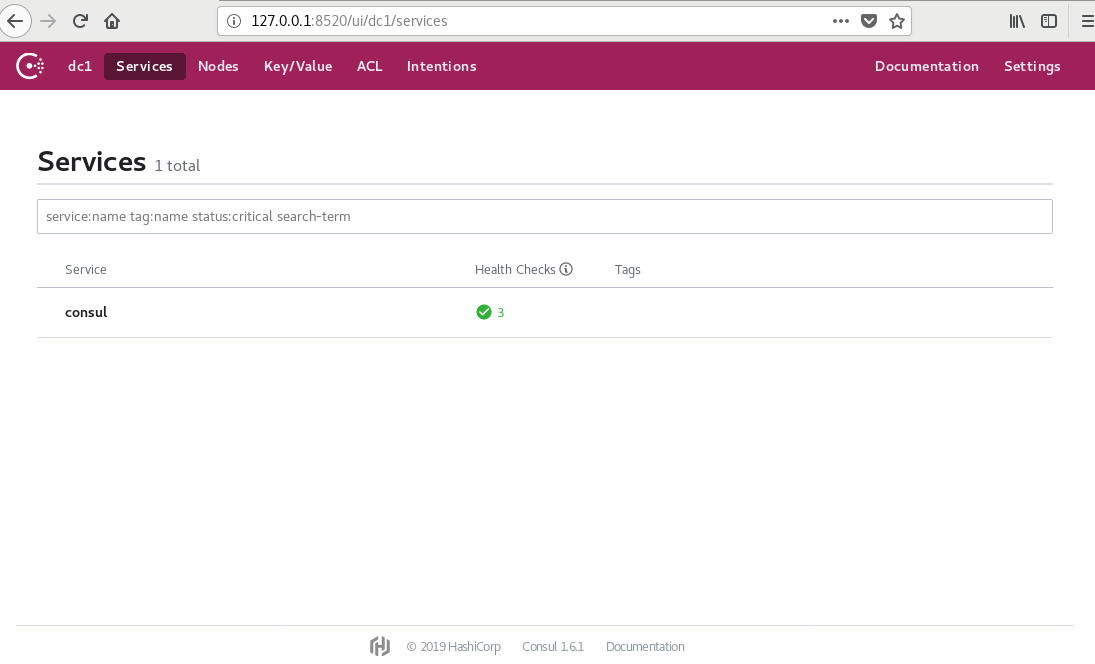Click the Consul logo icon
The image size is (1095, 664).
pyautogui.click(x=30, y=66)
